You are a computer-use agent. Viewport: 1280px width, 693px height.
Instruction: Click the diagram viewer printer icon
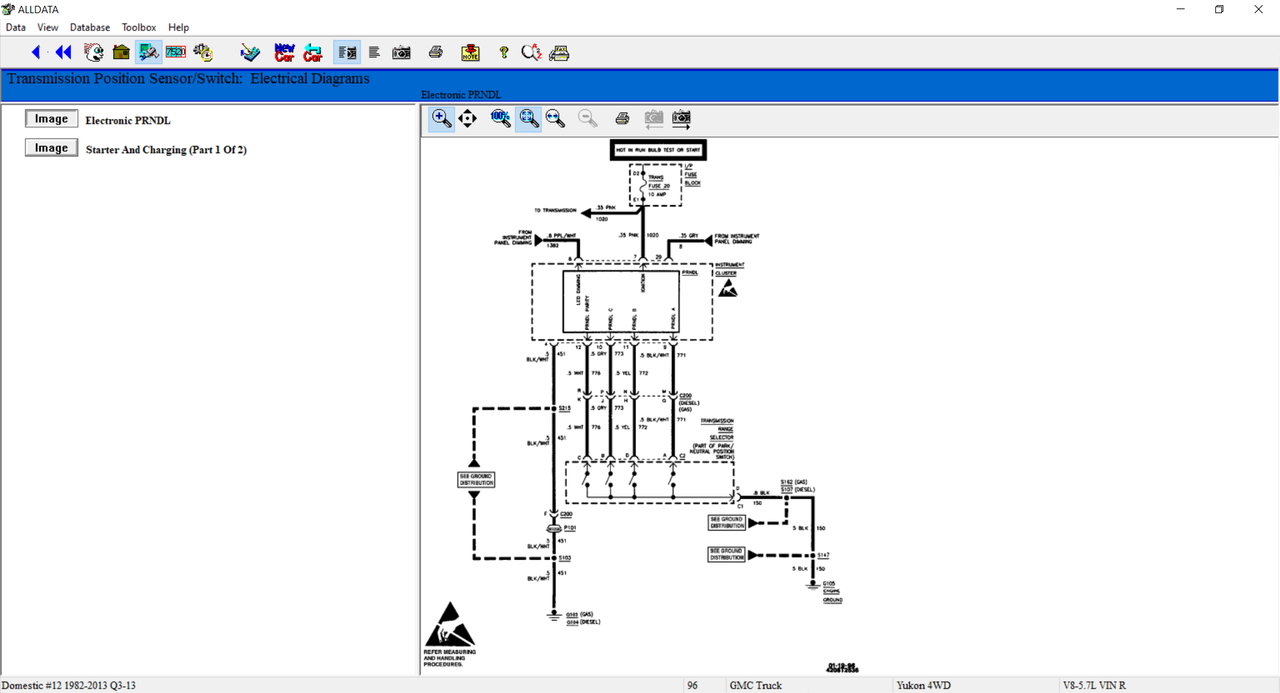click(x=622, y=119)
